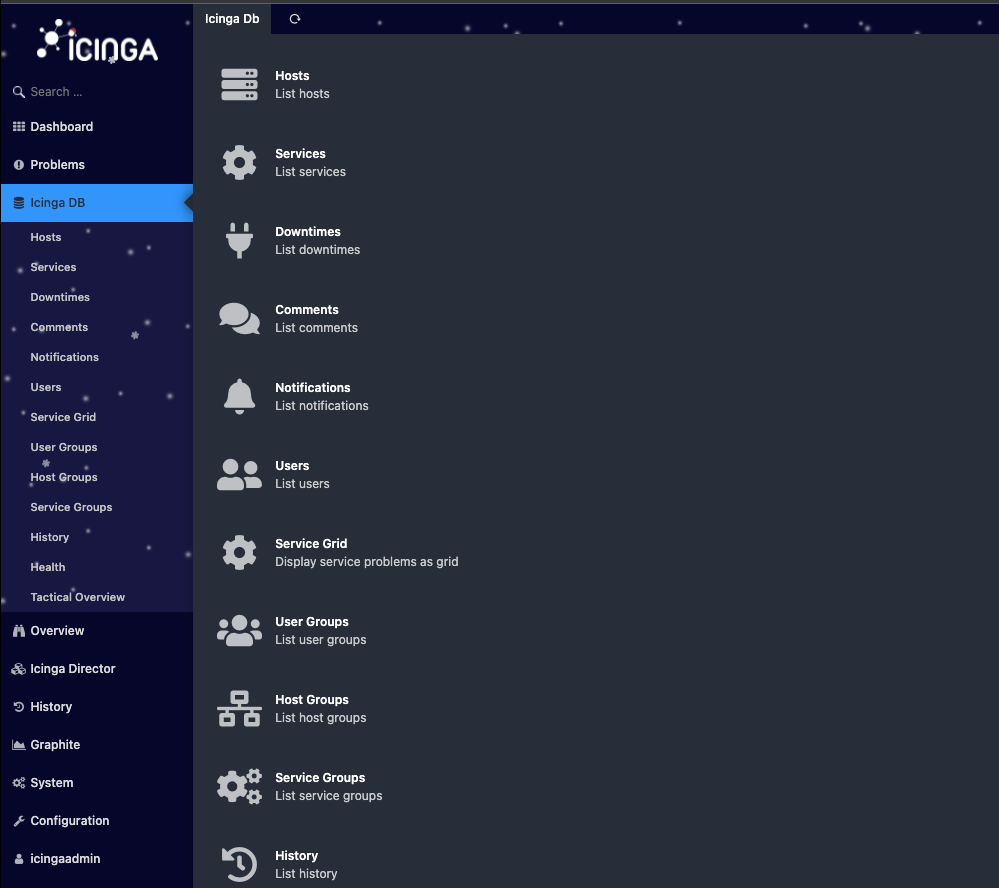Open the Hosts heading in the main panel
The width and height of the screenshot is (999, 888).
(x=292, y=76)
